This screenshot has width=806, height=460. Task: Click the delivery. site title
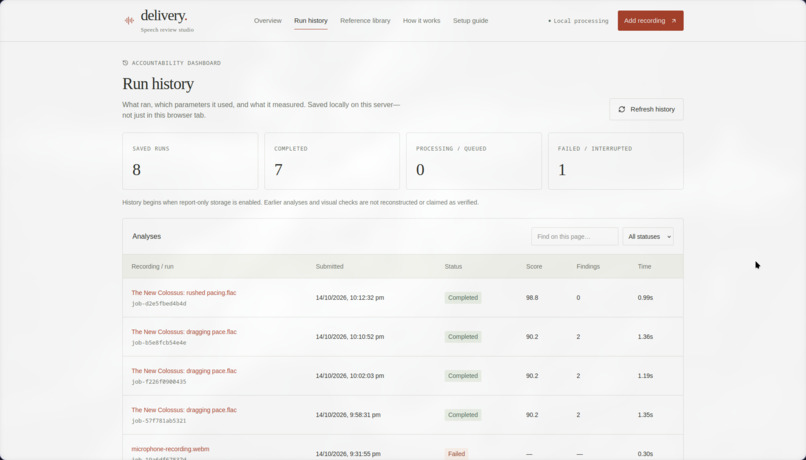point(163,15)
